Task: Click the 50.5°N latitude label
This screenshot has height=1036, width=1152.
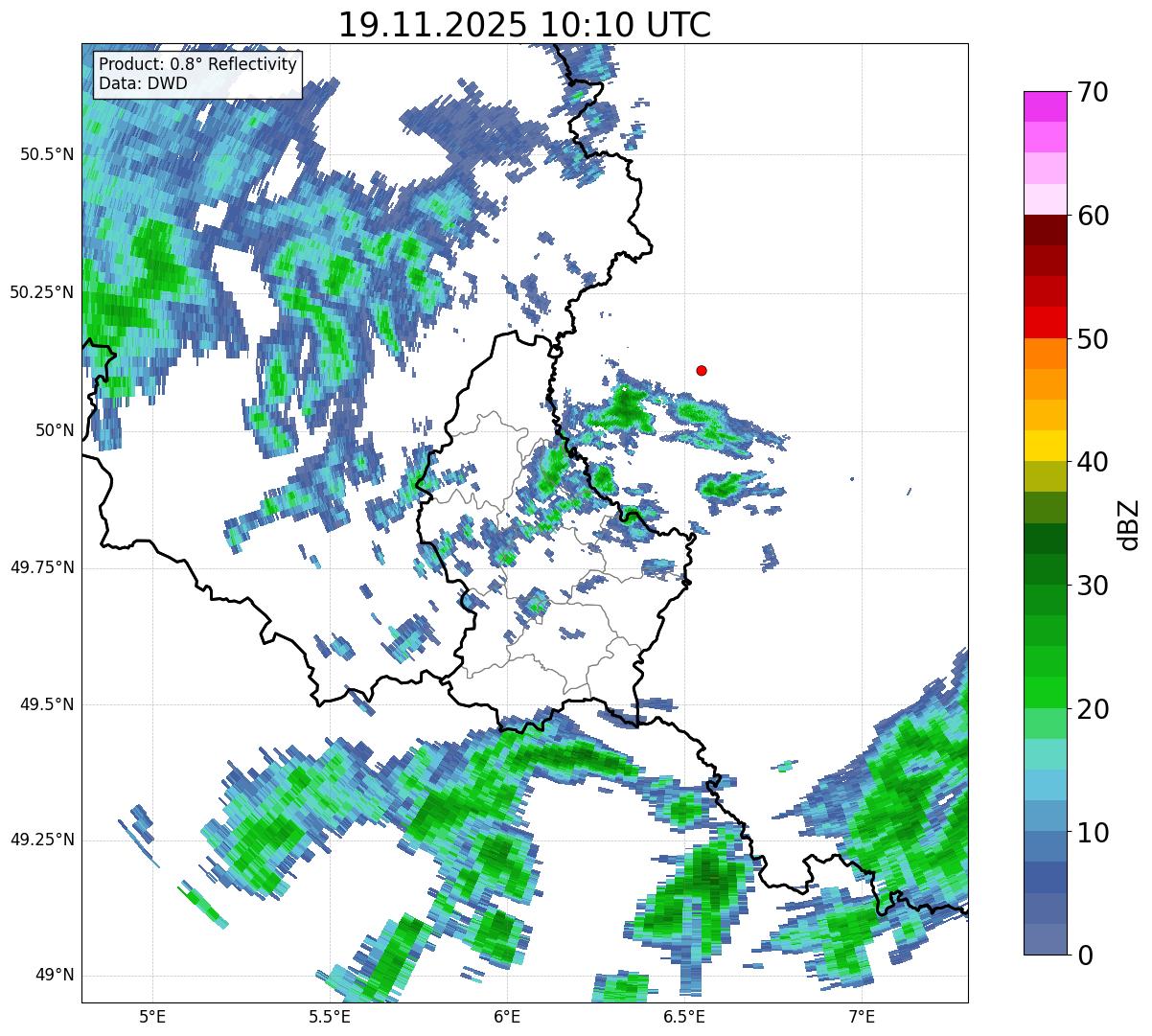Action: [x=47, y=154]
